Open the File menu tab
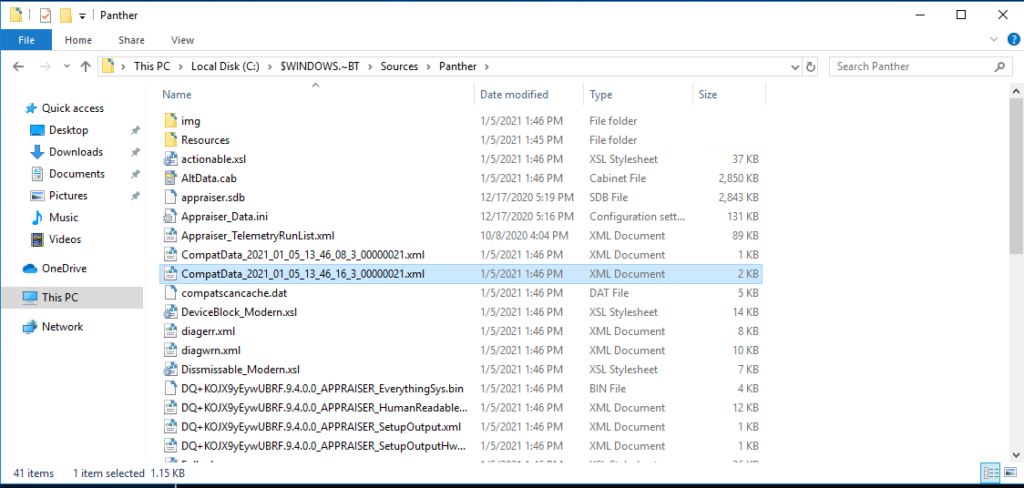The image size is (1024, 488). (x=26, y=40)
